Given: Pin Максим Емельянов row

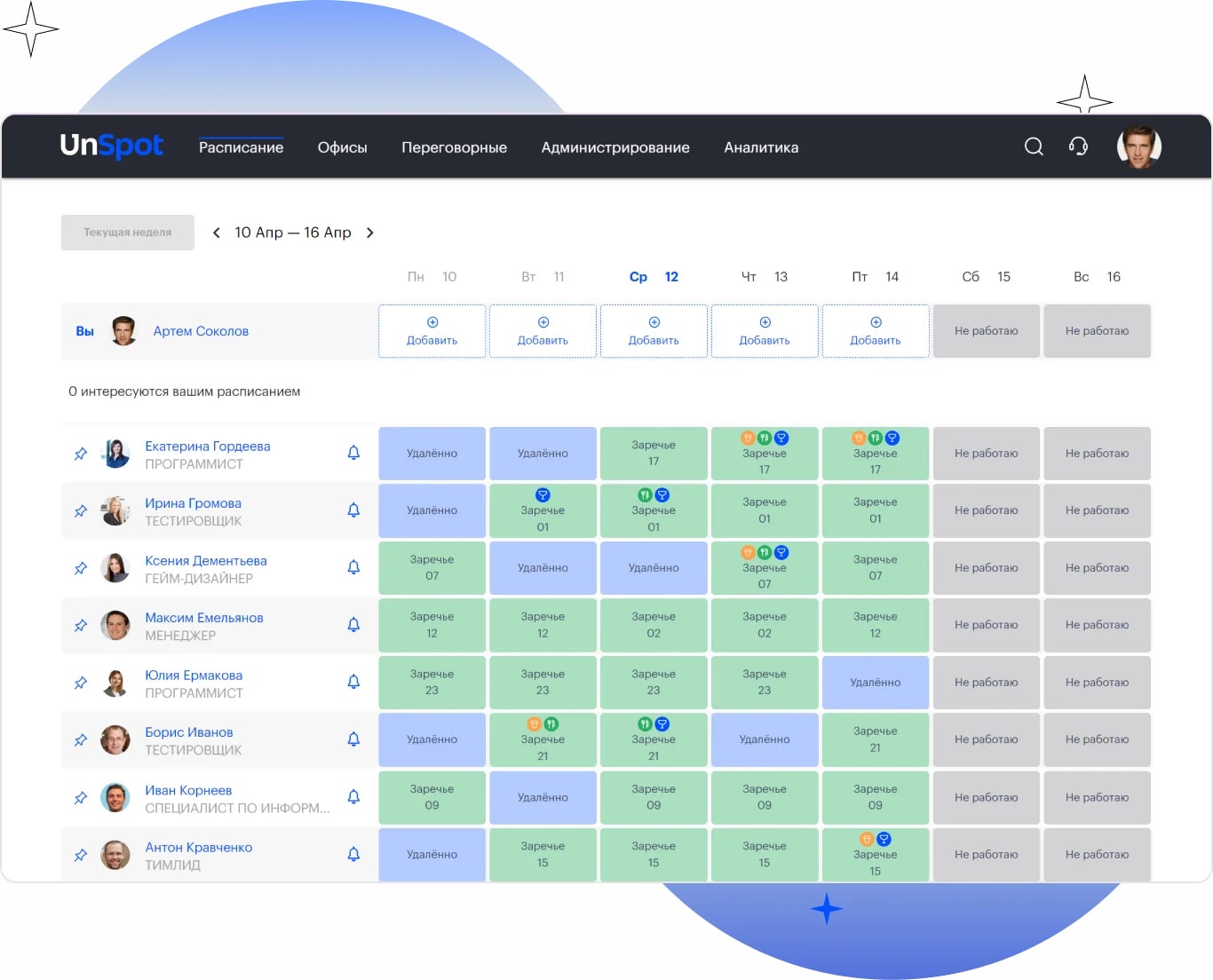Looking at the screenshot, I should point(81,626).
